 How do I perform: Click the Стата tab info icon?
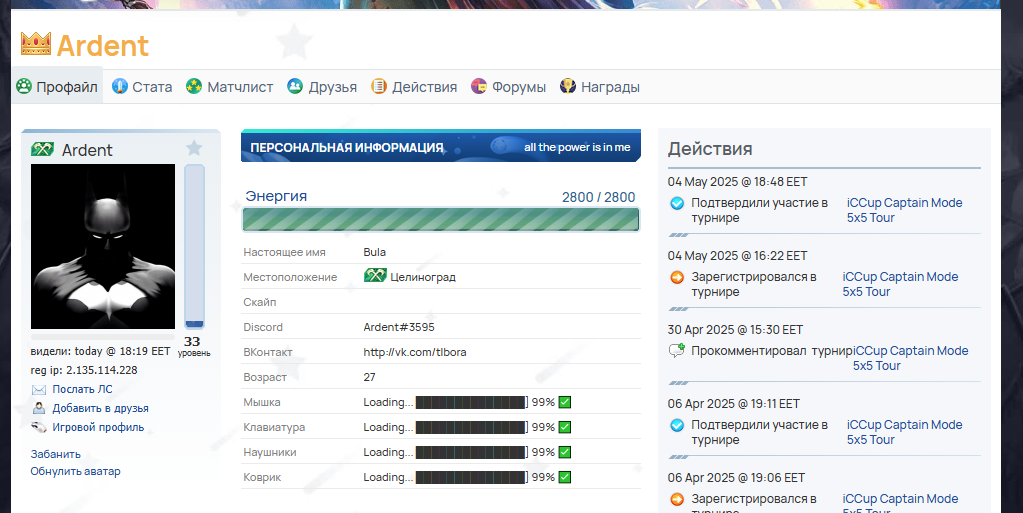[119, 86]
